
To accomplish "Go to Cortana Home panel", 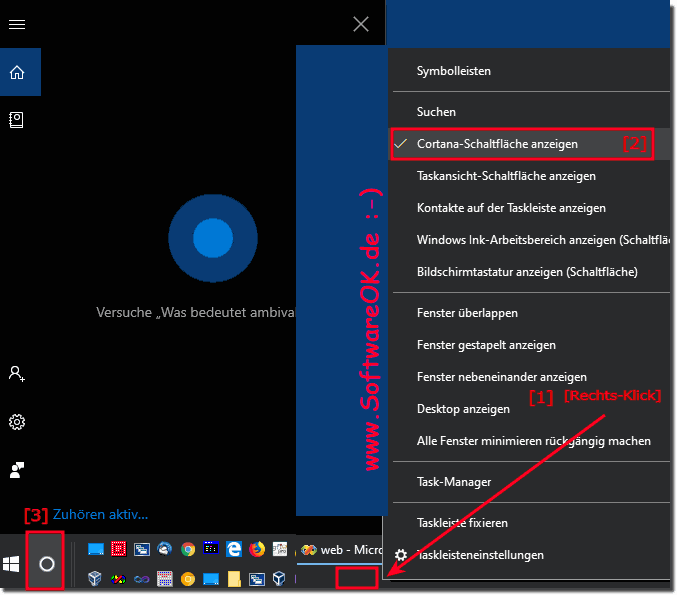I will 20,72.
